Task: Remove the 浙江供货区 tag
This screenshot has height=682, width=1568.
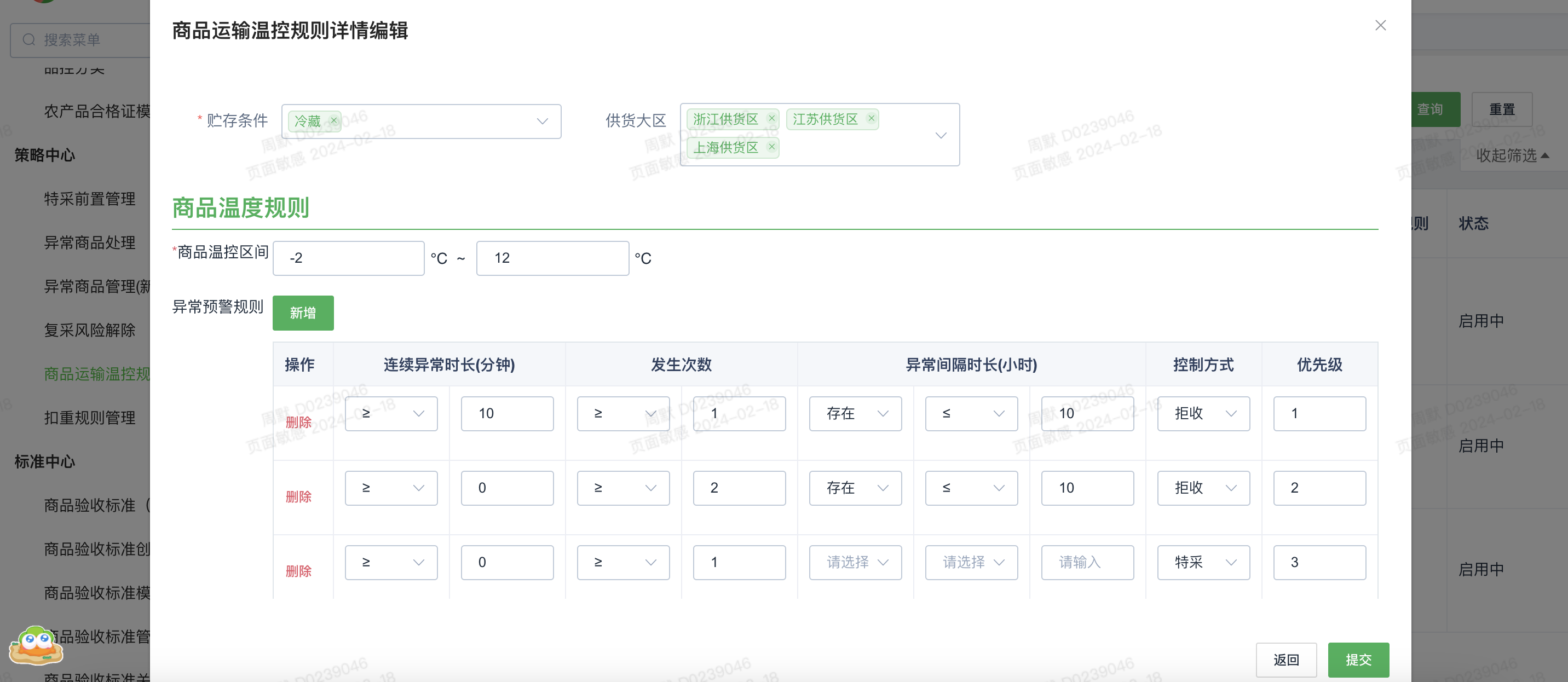Action: point(771,118)
